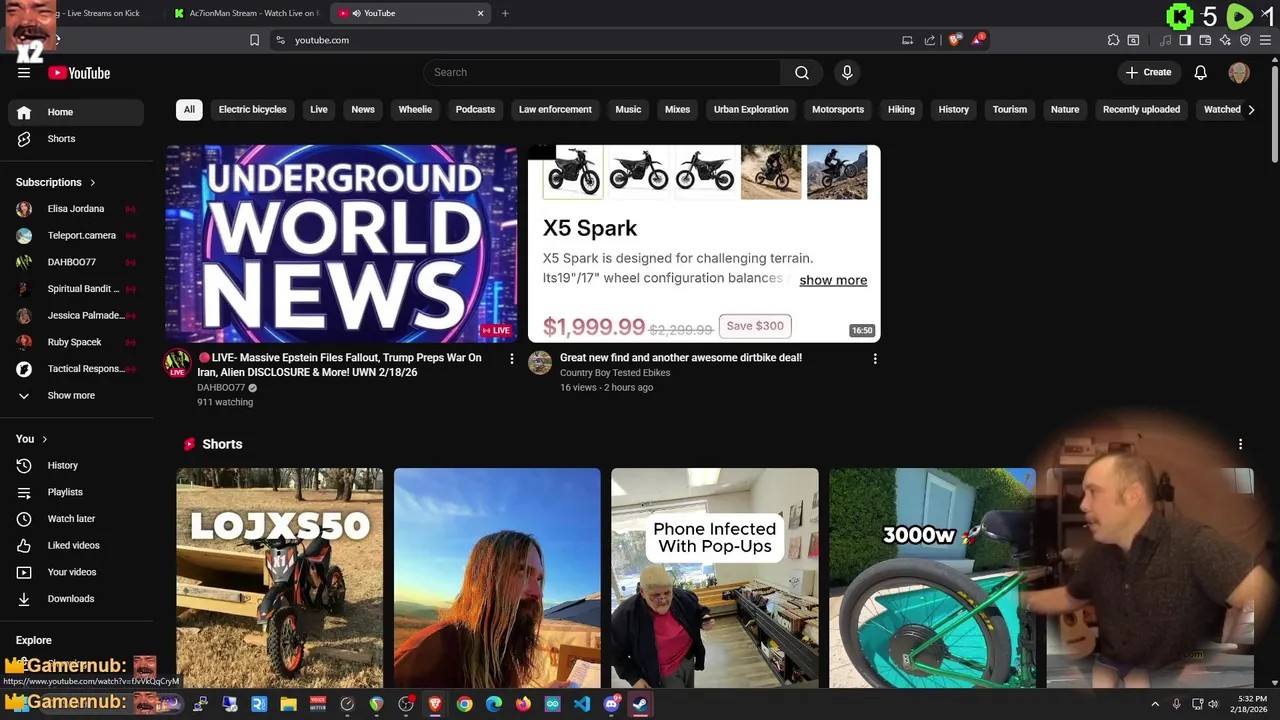Open Google Chrome from the taskbar
Image resolution: width=1280 pixels, height=720 pixels.
pyautogui.click(x=465, y=704)
